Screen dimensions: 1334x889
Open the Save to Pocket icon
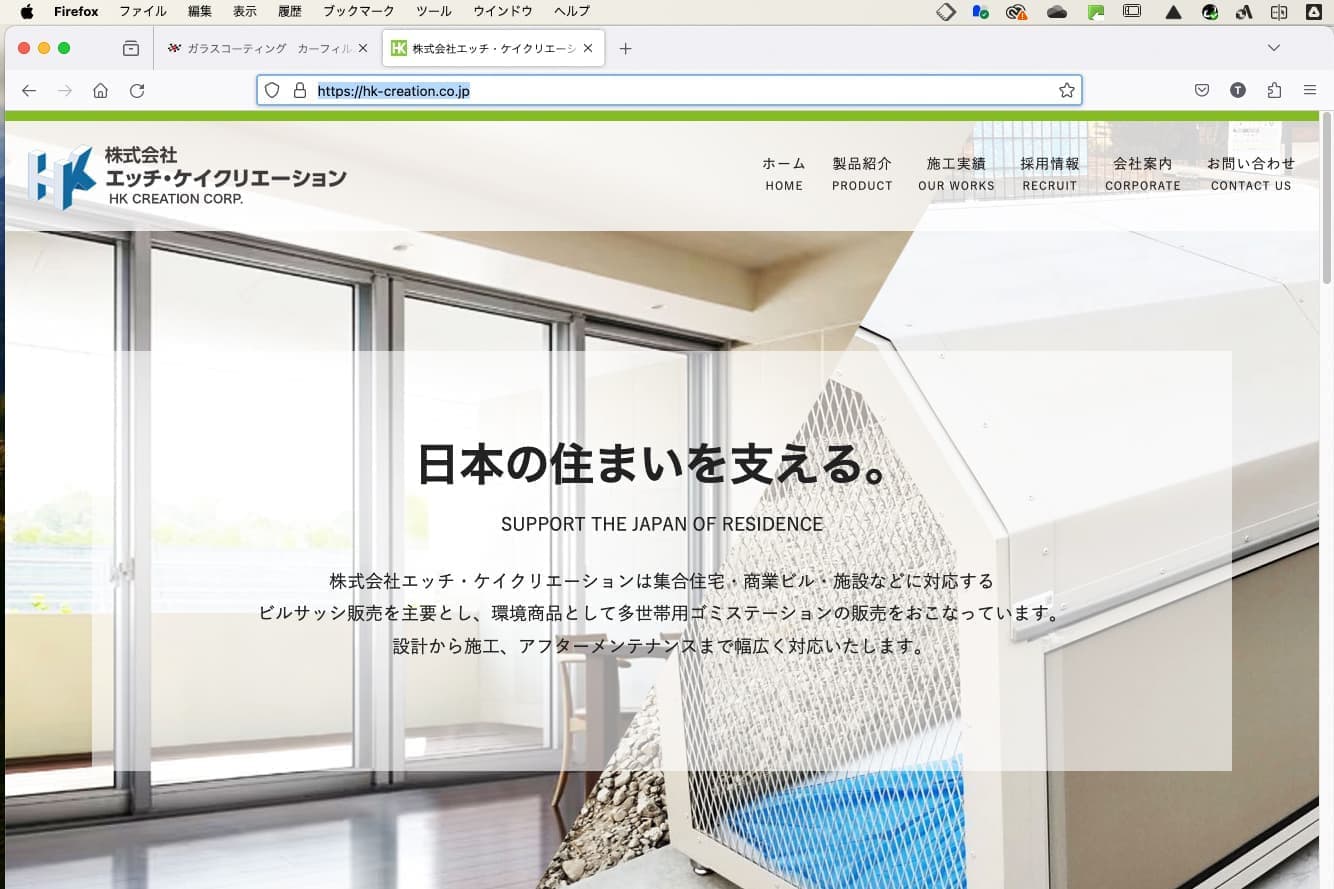coord(1202,91)
